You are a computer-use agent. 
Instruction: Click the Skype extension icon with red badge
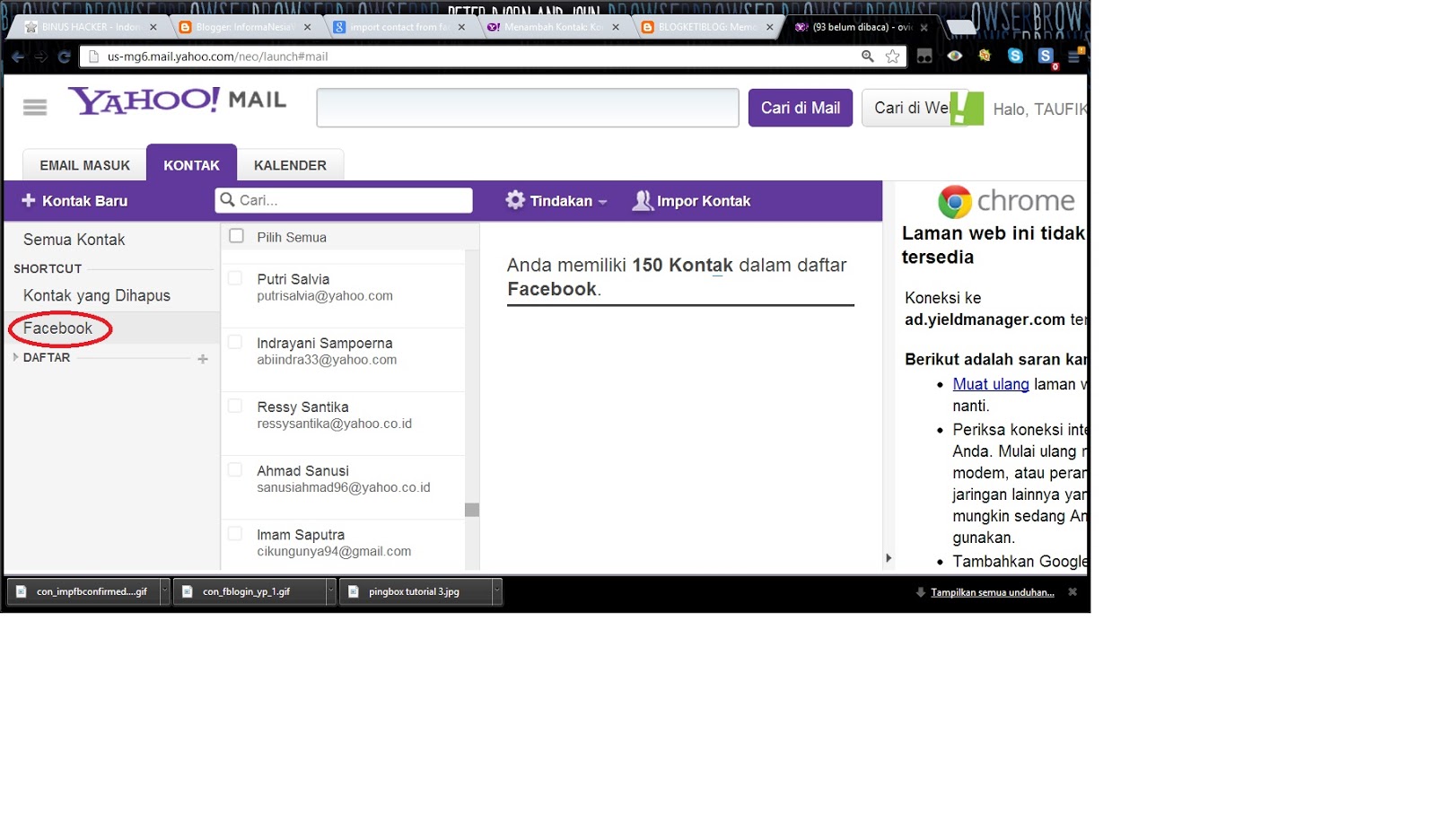tap(1046, 57)
